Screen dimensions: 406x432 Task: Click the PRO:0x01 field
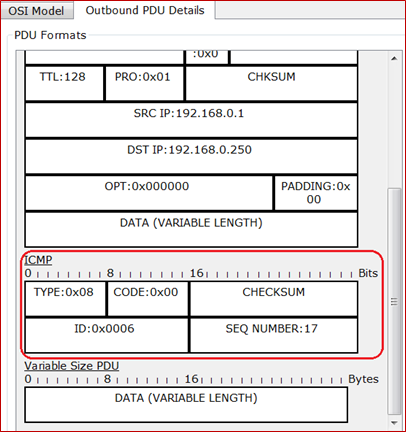(x=144, y=83)
